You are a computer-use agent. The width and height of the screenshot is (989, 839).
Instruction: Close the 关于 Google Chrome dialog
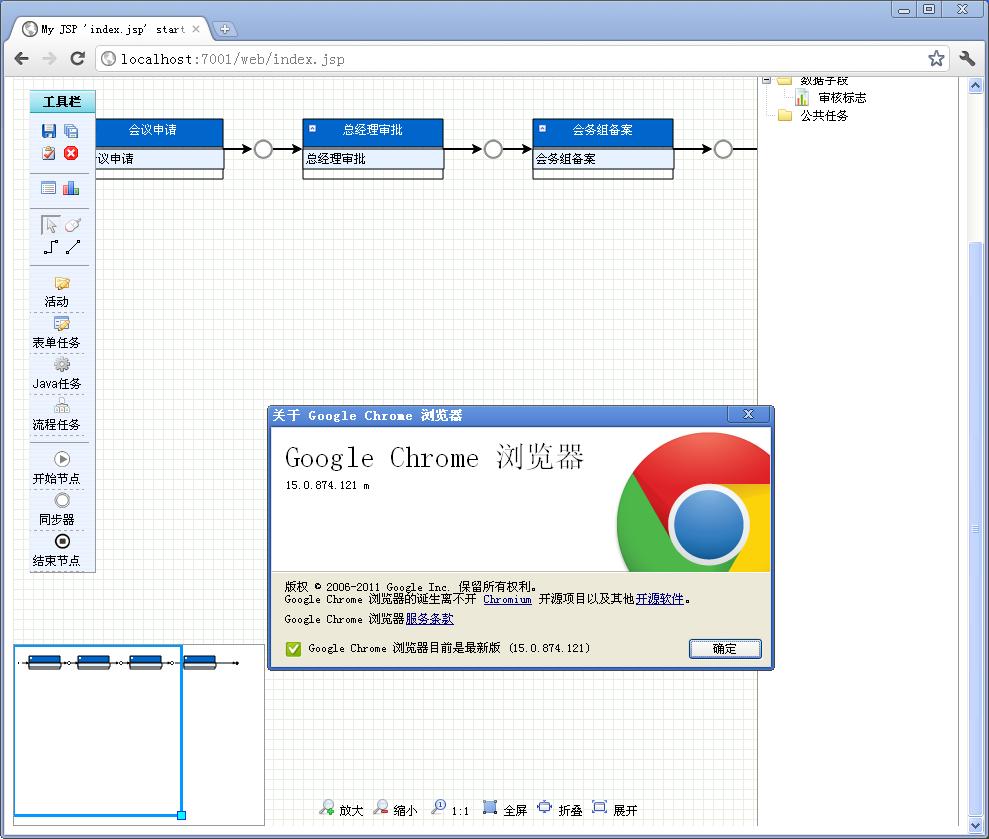749,414
